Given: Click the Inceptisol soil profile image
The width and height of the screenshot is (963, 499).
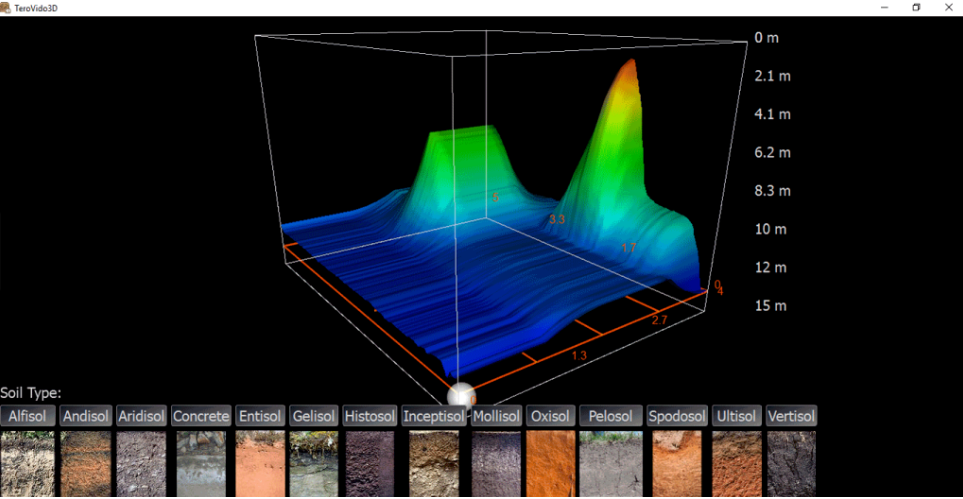Looking at the screenshot, I should pyautogui.click(x=433, y=464).
